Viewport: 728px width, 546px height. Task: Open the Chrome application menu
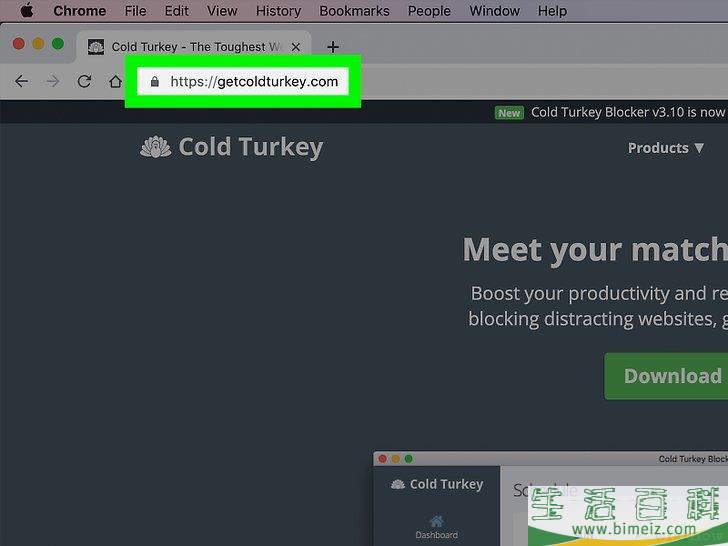[x=79, y=11]
